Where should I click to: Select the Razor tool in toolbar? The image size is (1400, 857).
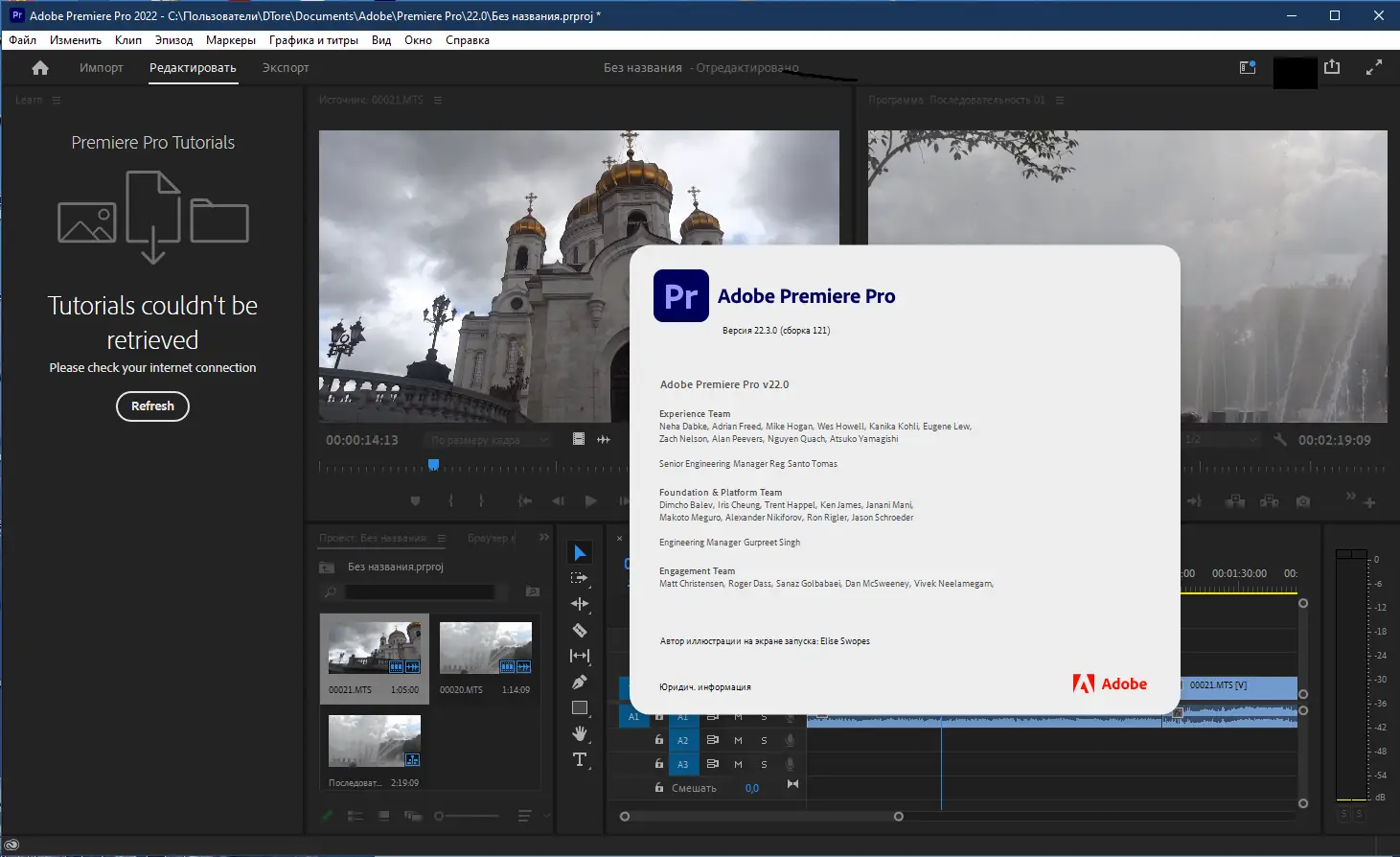[580, 630]
